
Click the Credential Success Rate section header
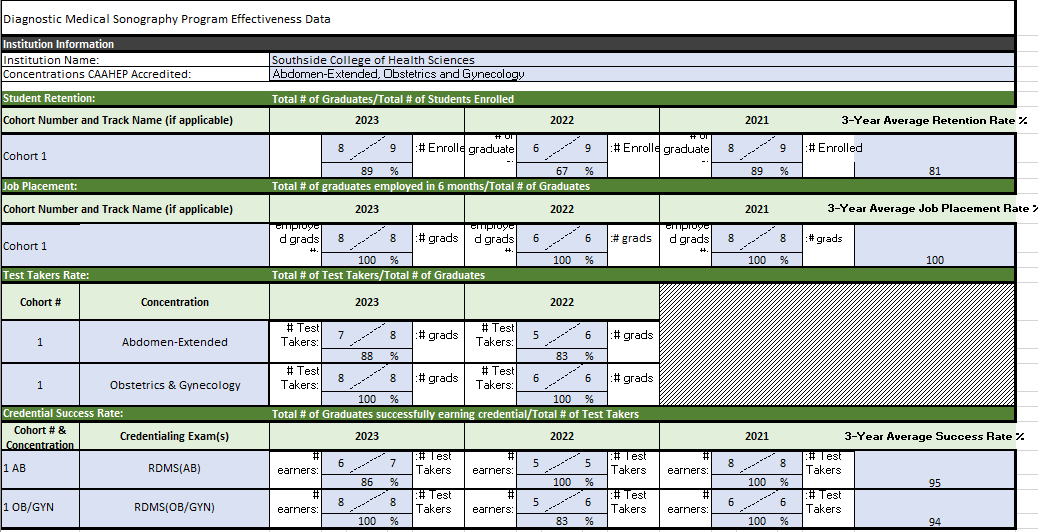point(63,414)
